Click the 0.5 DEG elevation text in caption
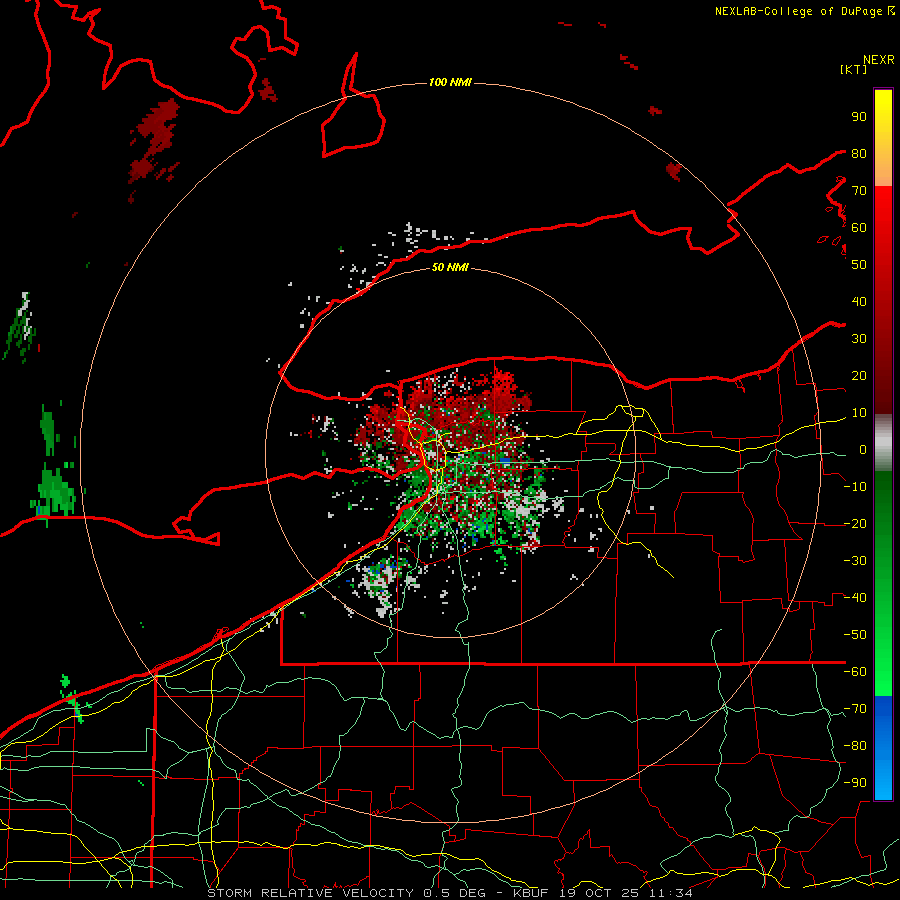900x900 pixels. [454, 893]
